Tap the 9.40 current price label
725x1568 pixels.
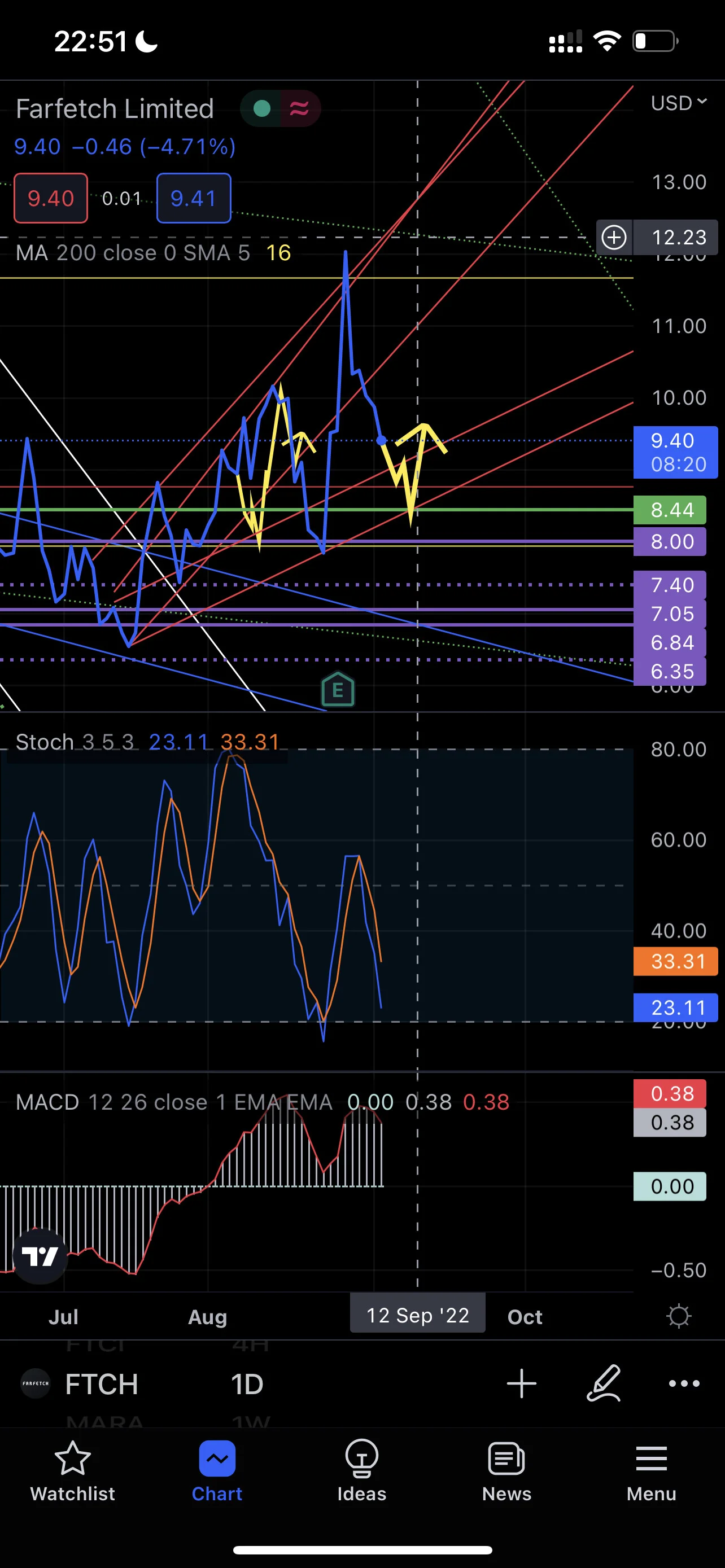(676, 452)
